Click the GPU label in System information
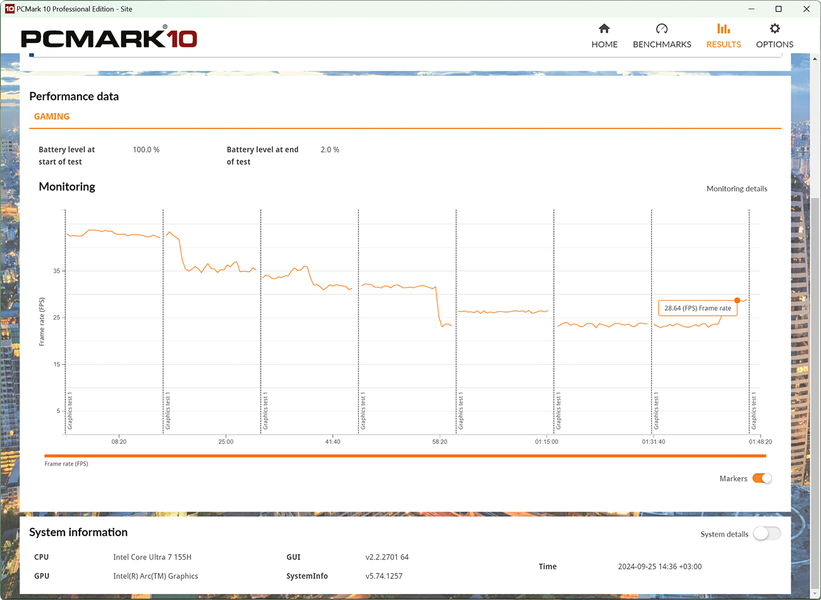This screenshot has height=600, width=821. click(41, 576)
